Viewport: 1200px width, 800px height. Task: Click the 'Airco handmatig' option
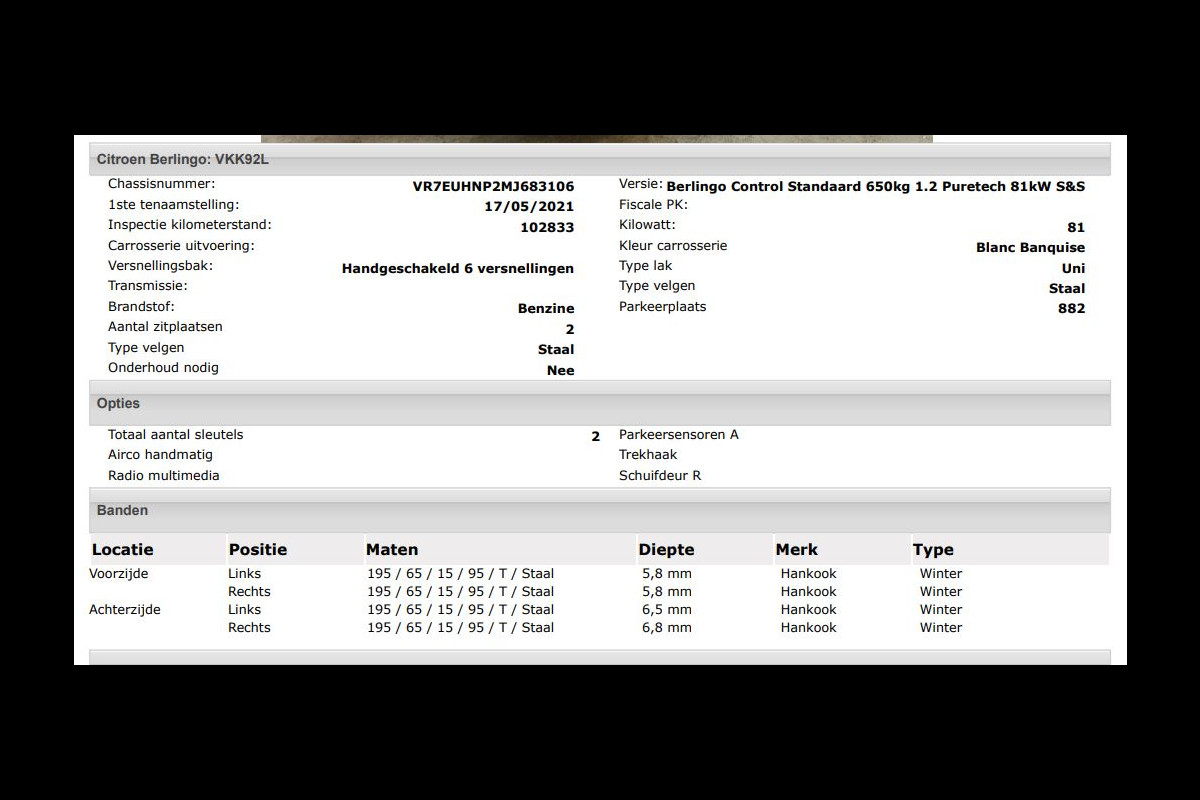click(160, 454)
